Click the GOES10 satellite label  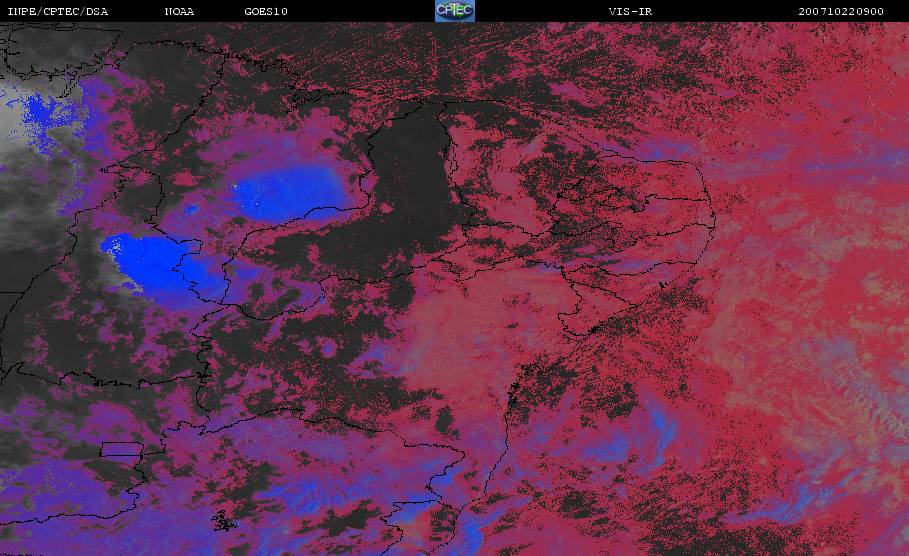click(x=266, y=12)
